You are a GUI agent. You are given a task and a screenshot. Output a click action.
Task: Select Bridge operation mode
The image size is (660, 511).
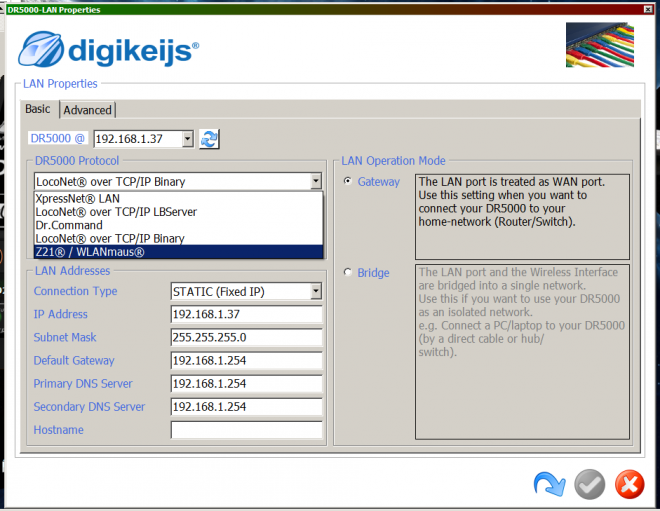tap(348, 272)
